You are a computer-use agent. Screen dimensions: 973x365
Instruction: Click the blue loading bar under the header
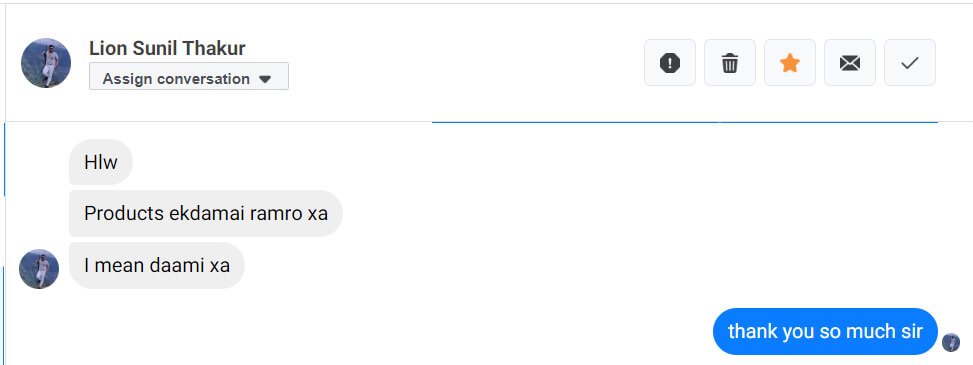(x=684, y=122)
